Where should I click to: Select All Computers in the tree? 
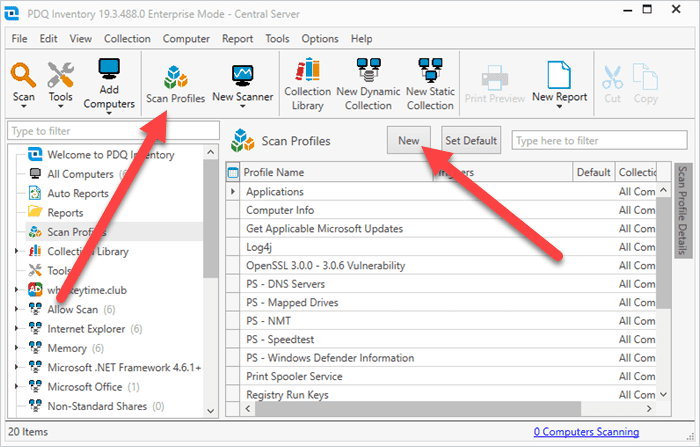(x=80, y=174)
